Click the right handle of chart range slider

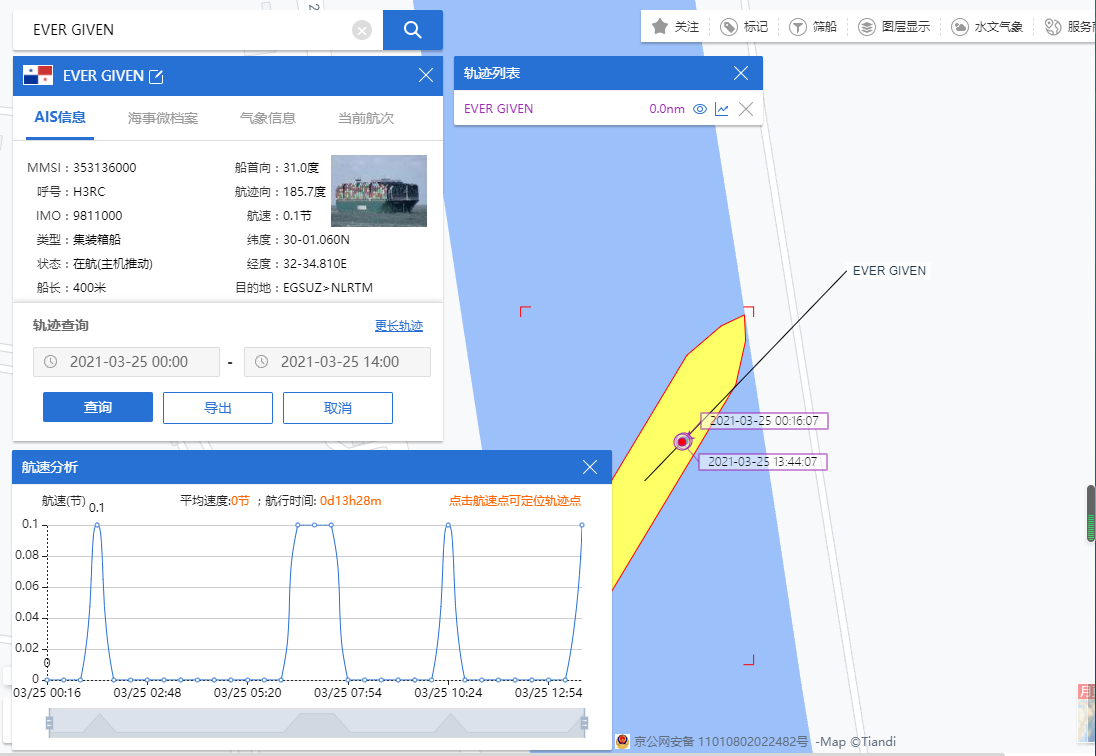pos(584,722)
